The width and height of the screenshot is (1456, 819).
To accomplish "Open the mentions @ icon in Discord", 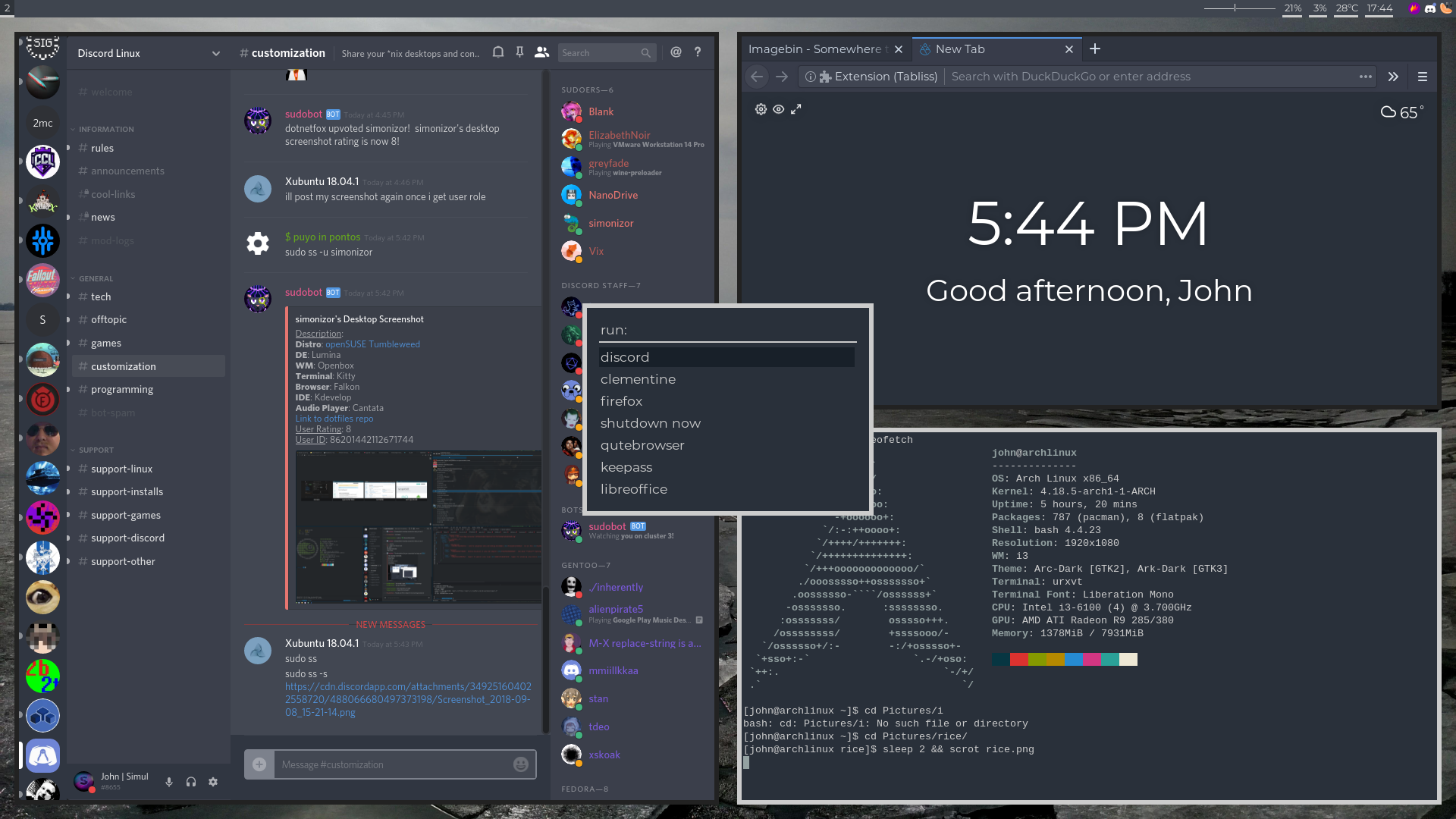I will coord(676,52).
